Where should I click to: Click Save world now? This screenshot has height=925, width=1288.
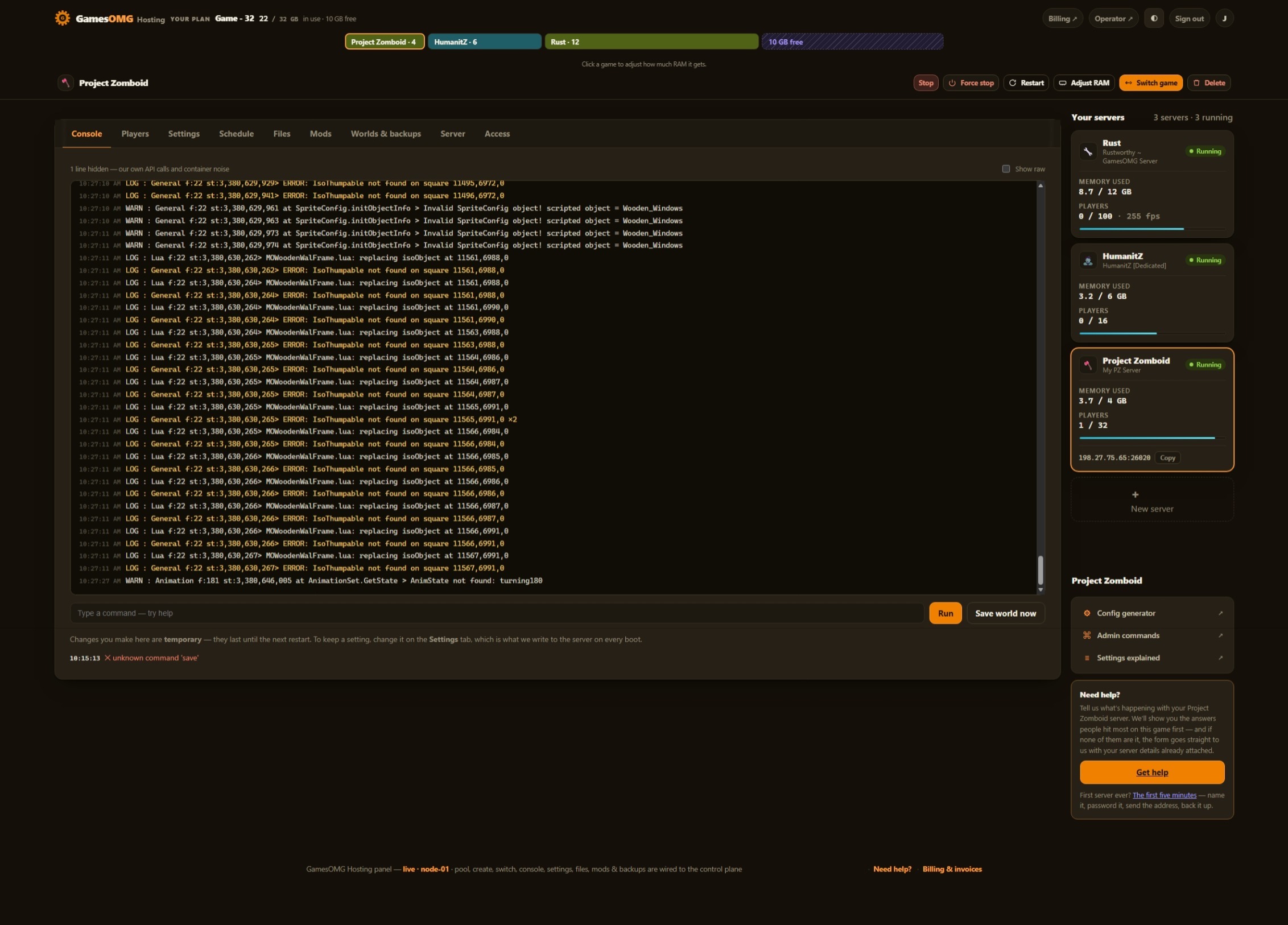1005,613
